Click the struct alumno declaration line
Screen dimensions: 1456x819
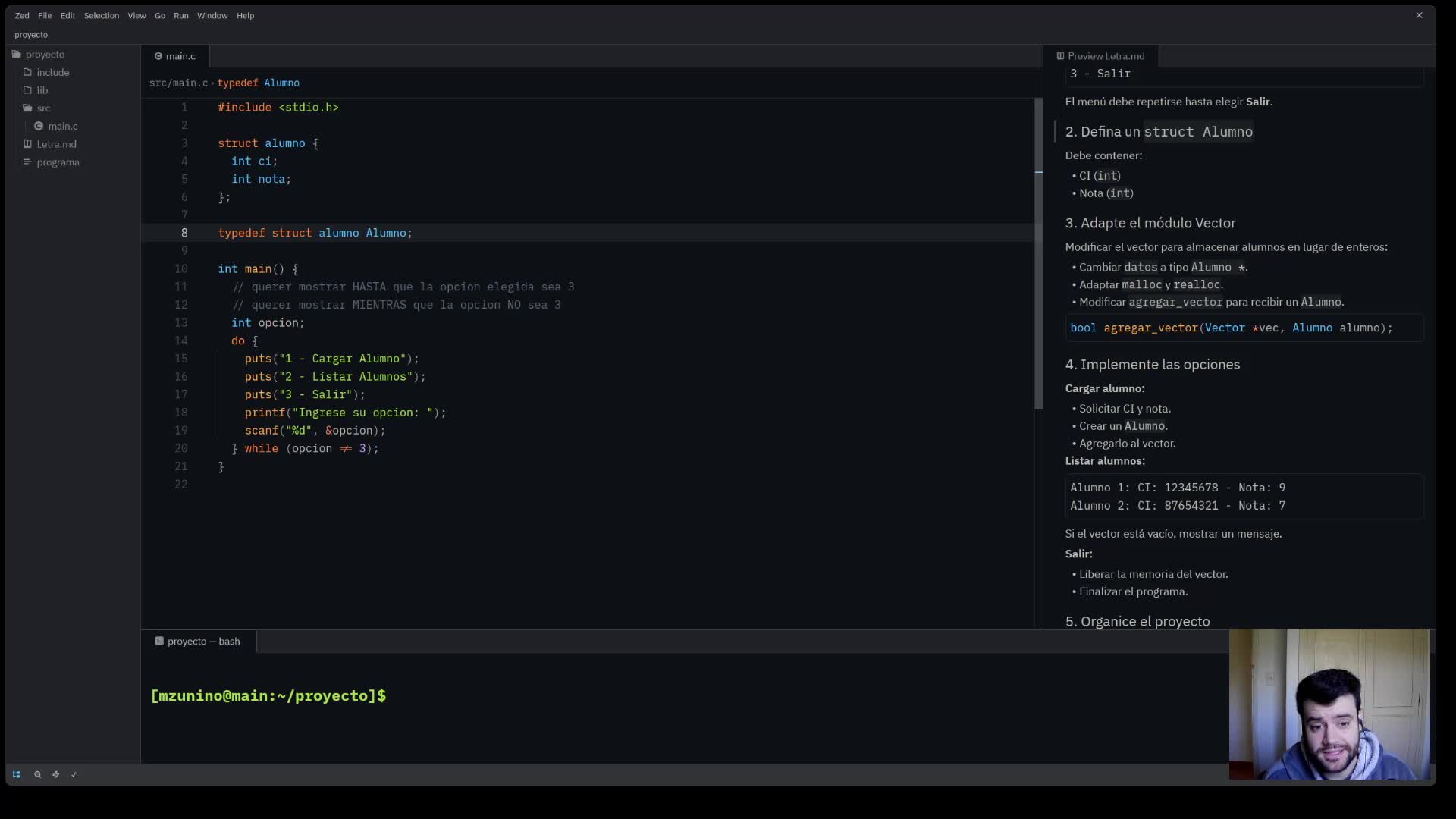click(x=268, y=143)
